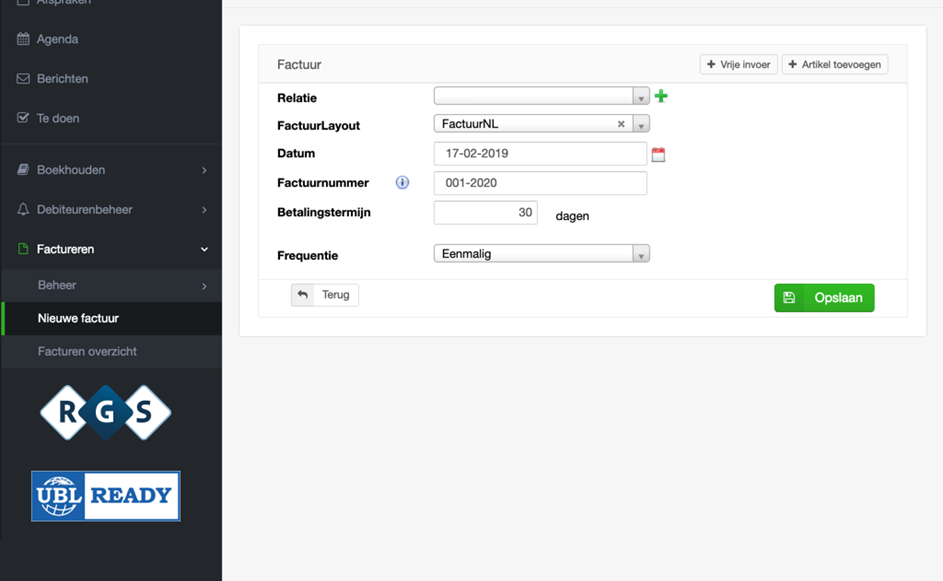
Task: Click the Factuurnummer info icon
Action: pos(403,183)
